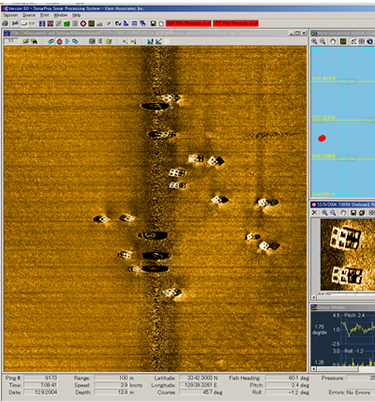Click the red position marker on the navigation map
The image size is (375, 402).
pyautogui.click(x=322, y=138)
